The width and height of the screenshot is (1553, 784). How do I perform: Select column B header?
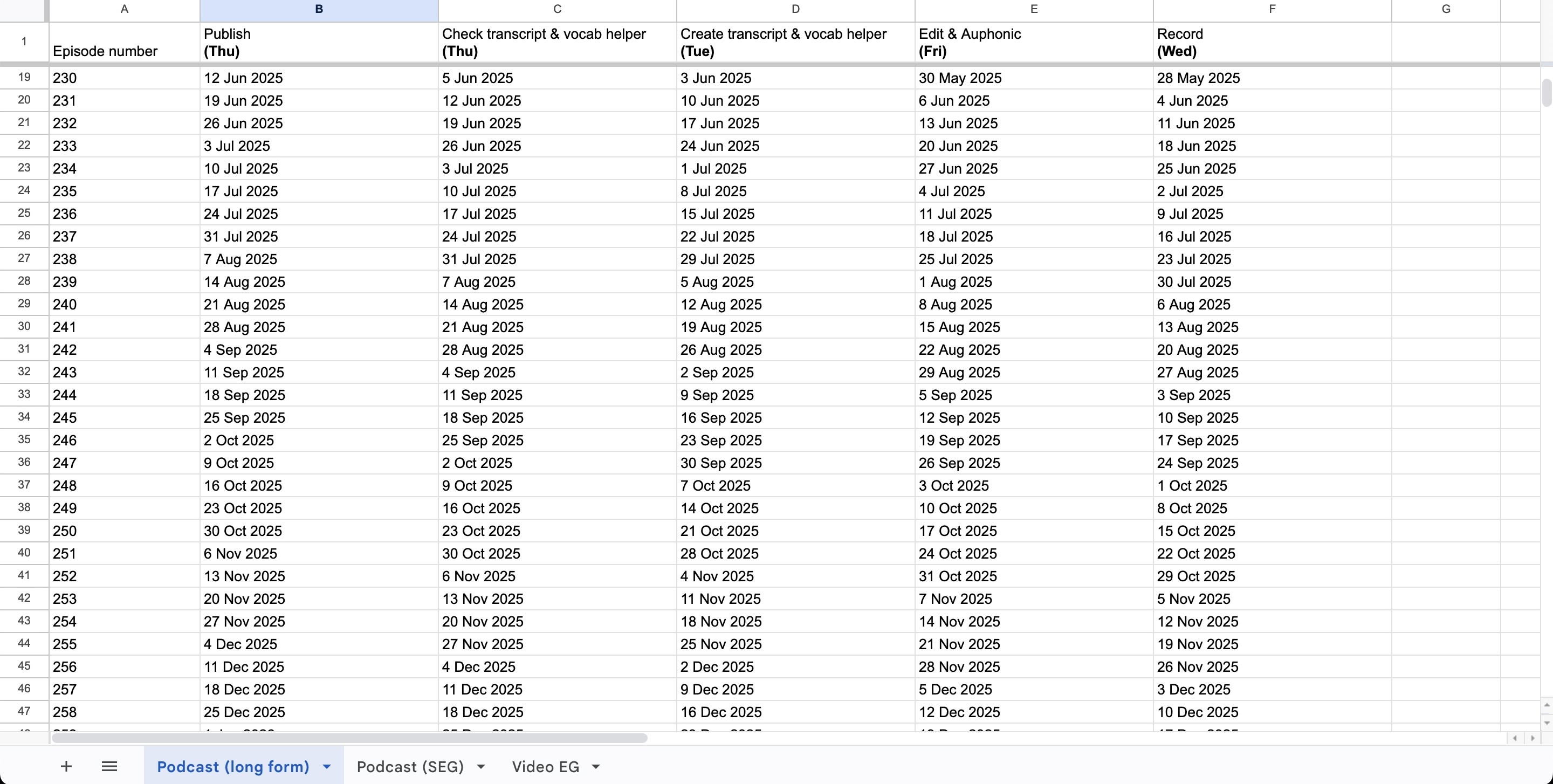[319, 9]
